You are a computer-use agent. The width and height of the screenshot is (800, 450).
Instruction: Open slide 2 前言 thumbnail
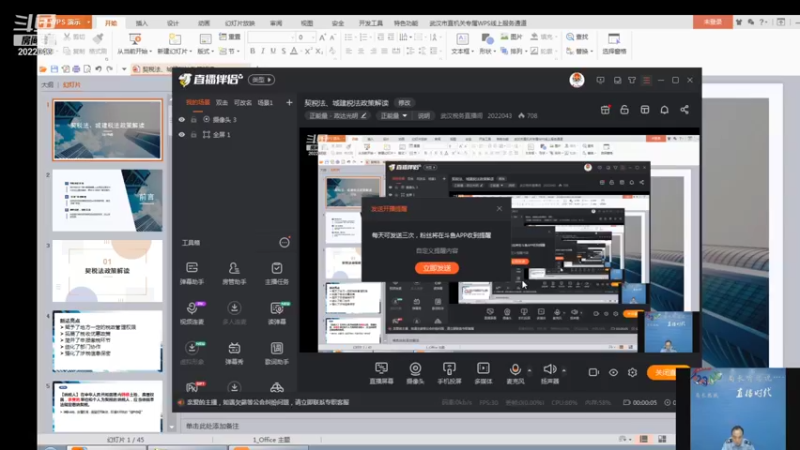(107, 201)
